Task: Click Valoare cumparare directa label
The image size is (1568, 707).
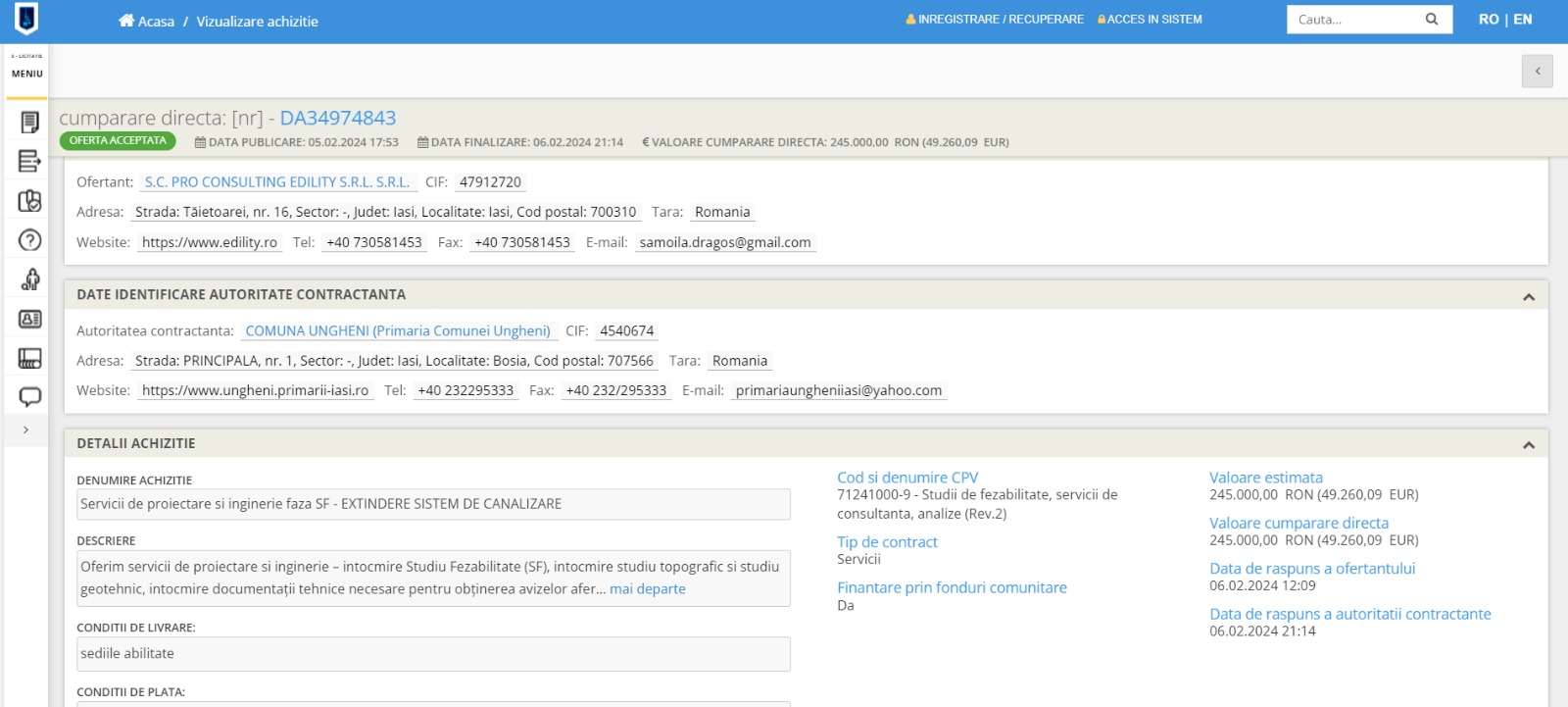Action: pyautogui.click(x=1298, y=523)
